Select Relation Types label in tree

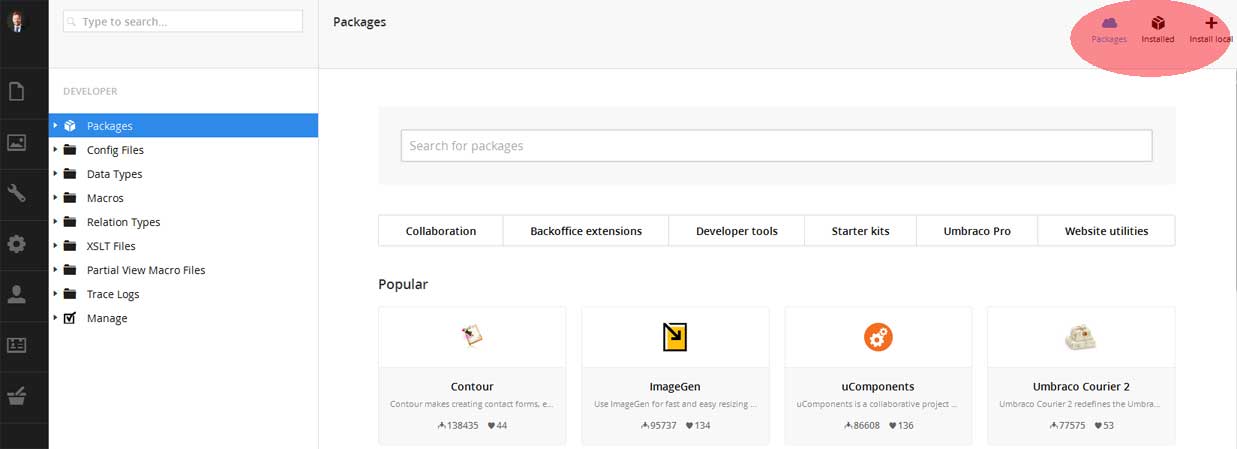pos(124,222)
